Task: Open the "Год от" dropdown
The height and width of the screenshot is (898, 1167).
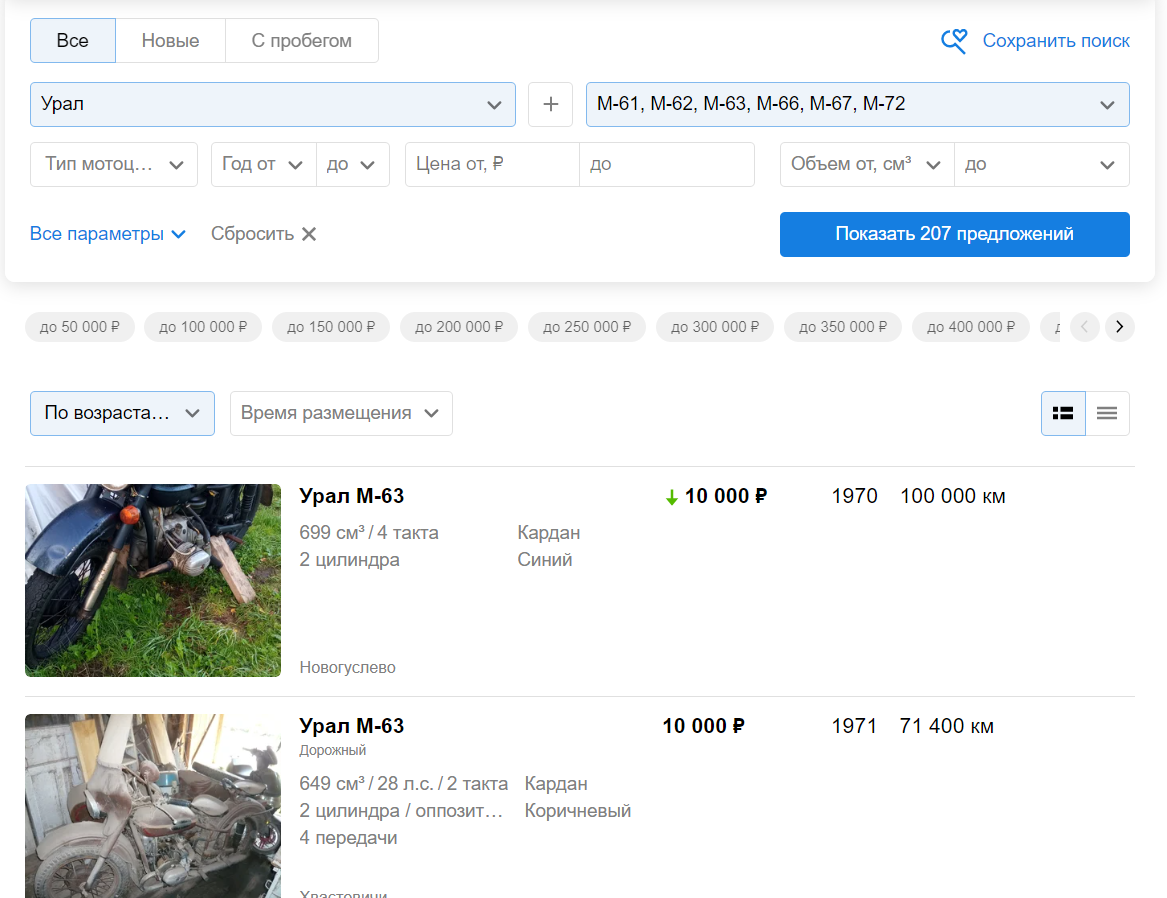Action: tap(263, 164)
